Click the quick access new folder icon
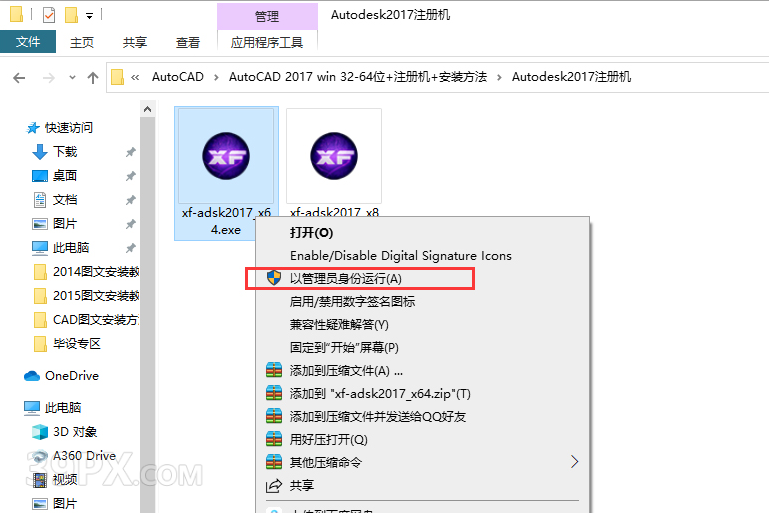This screenshot has height=513, width=769. 72,15
